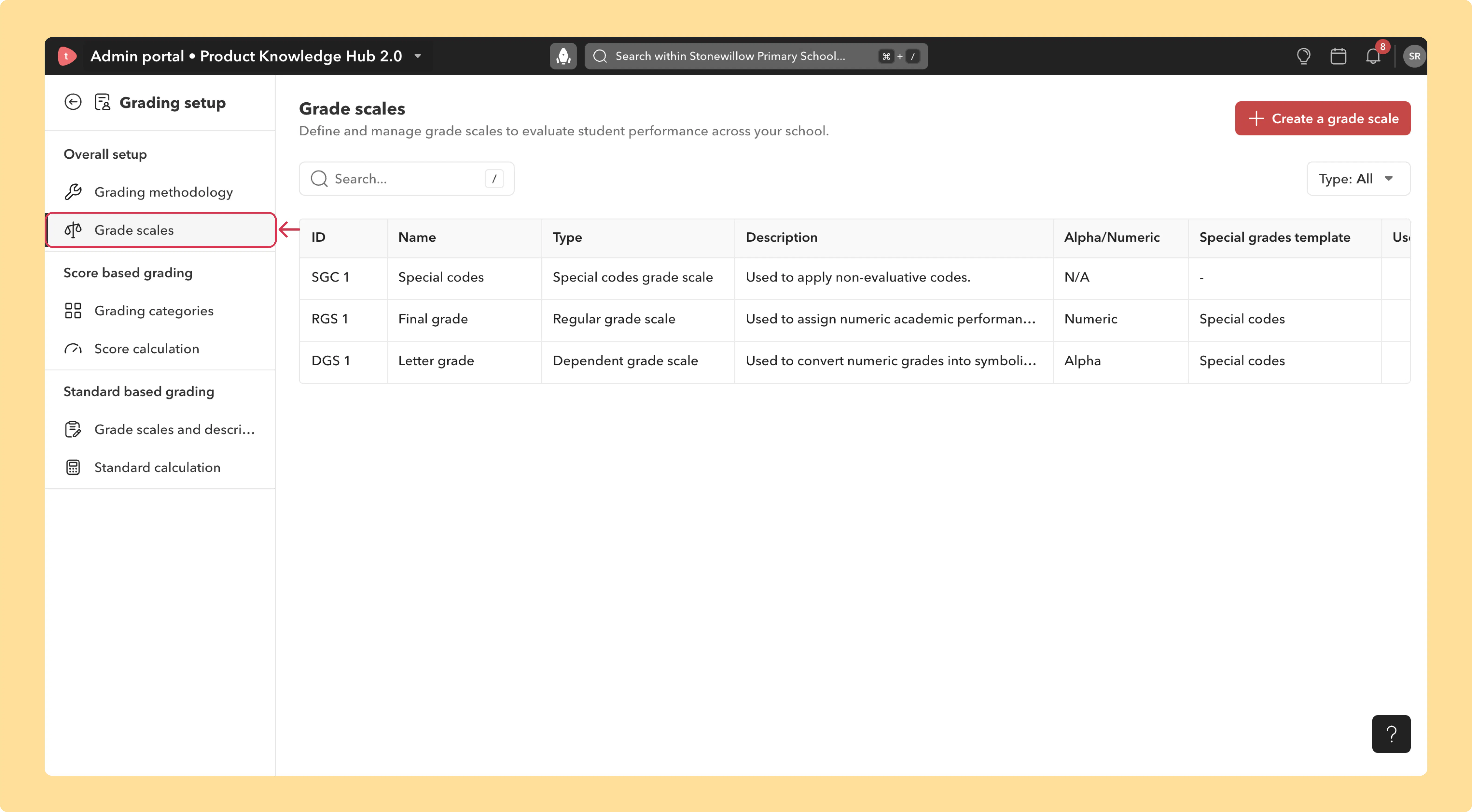Click the Grading setup header icon
The image size is (1472, 812).
point(102,102)
